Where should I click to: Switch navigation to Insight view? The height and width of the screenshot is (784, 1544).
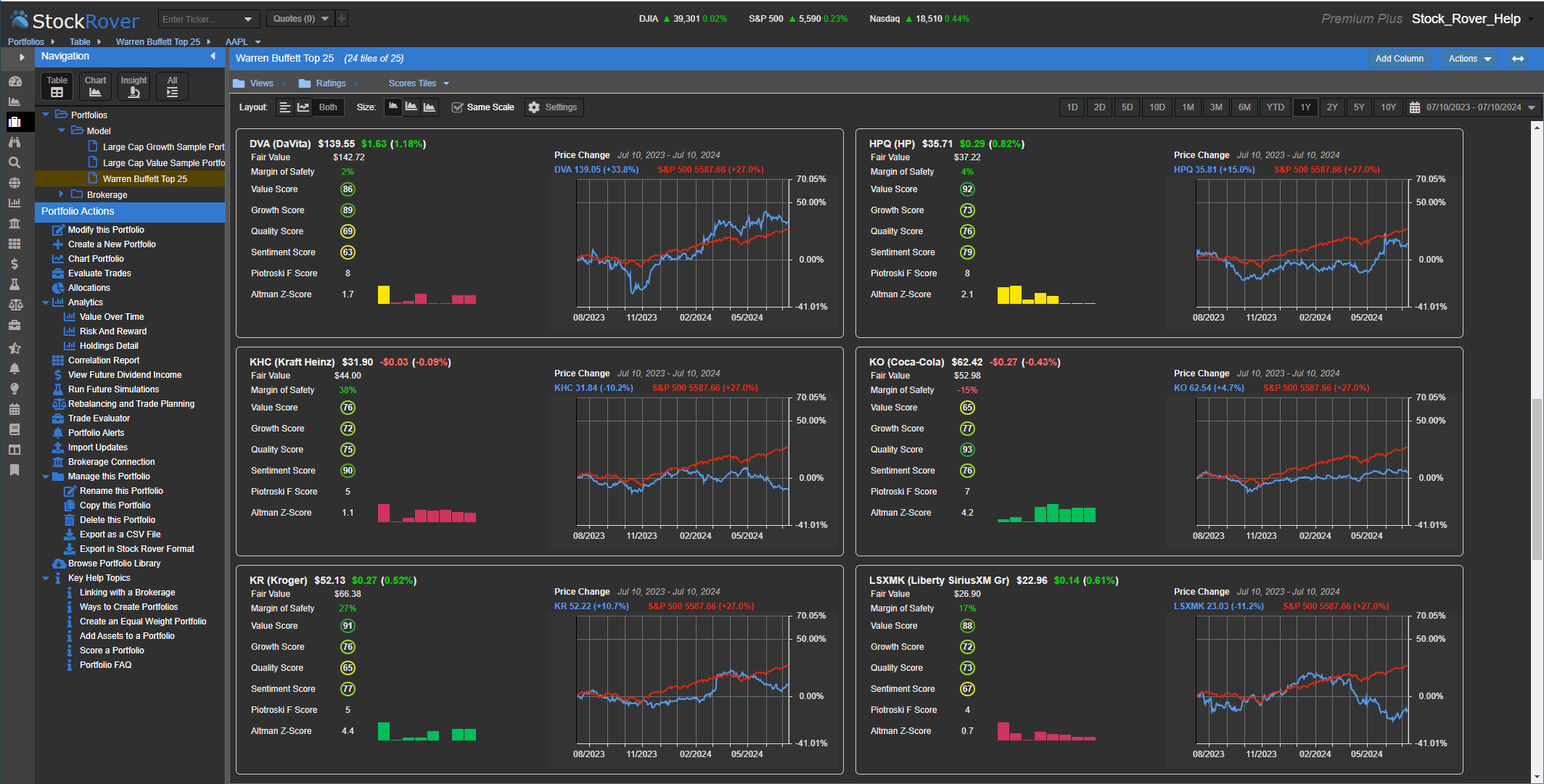134,86
